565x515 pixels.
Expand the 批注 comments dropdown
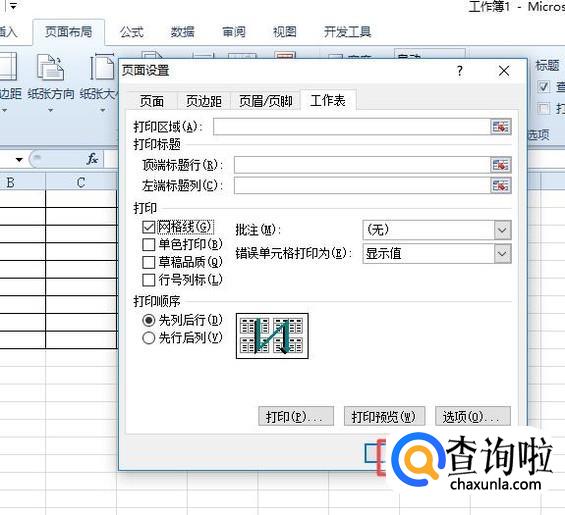[502, 230]
